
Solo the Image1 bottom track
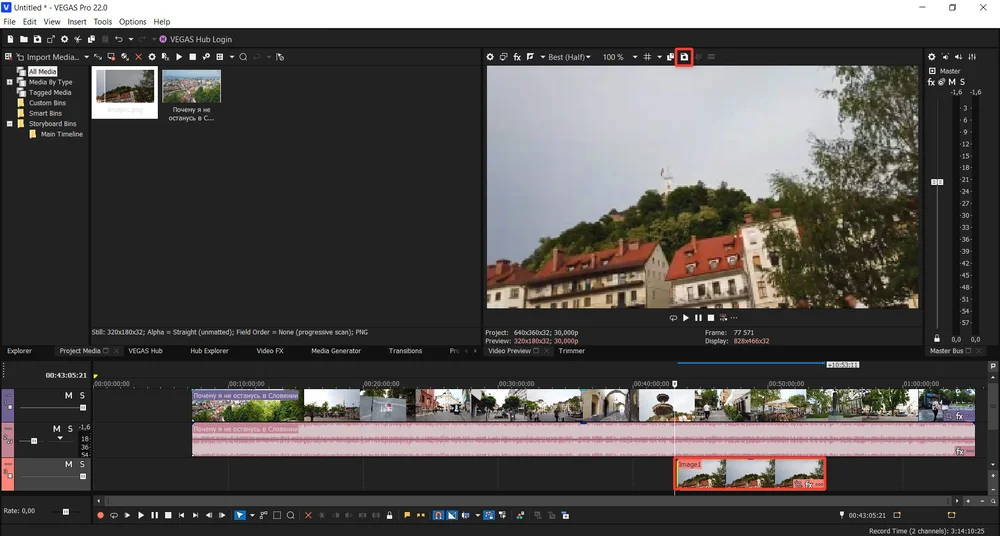point(82,465)
